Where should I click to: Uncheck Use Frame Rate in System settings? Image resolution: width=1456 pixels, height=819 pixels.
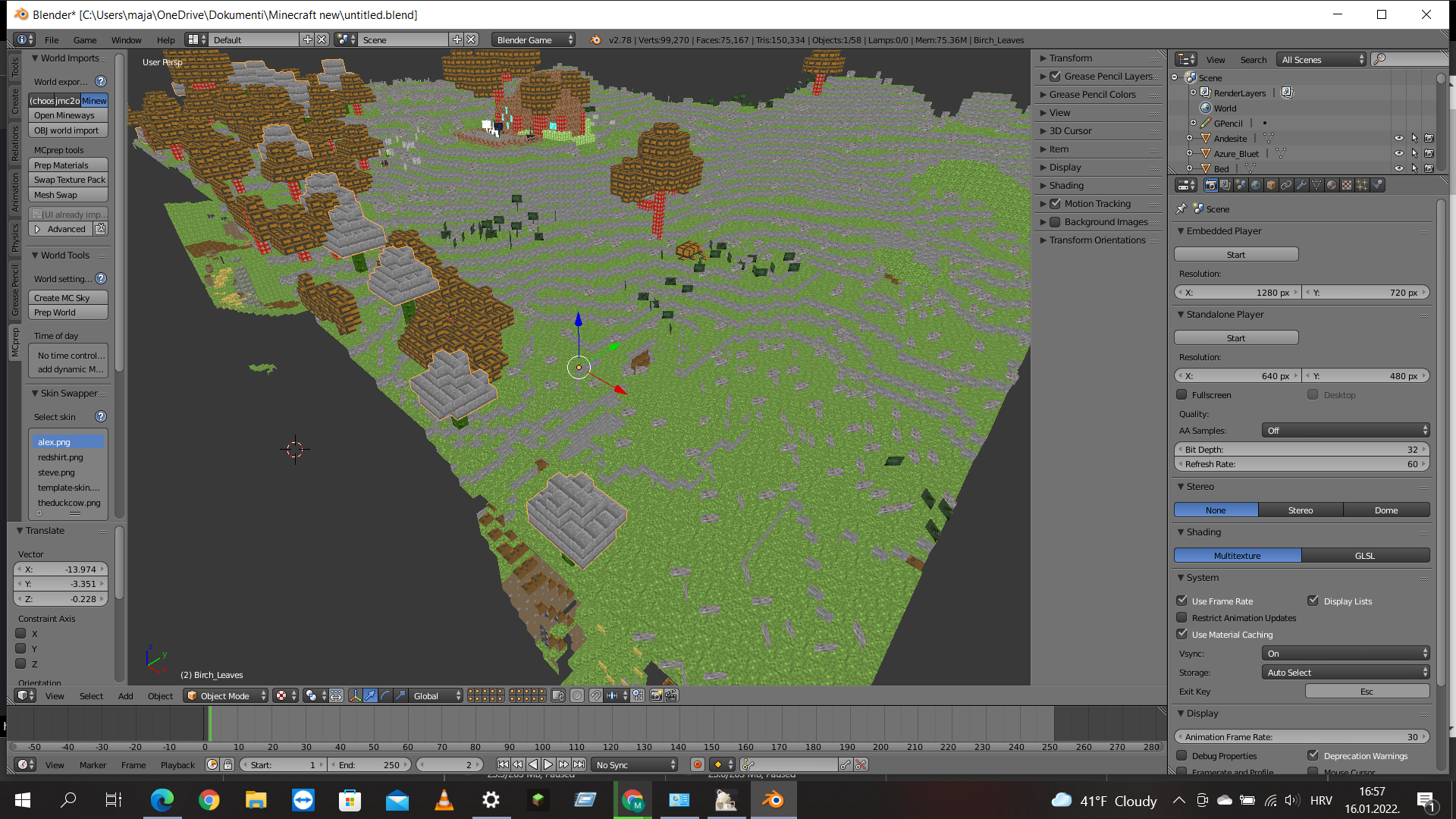pos(1182,600)
